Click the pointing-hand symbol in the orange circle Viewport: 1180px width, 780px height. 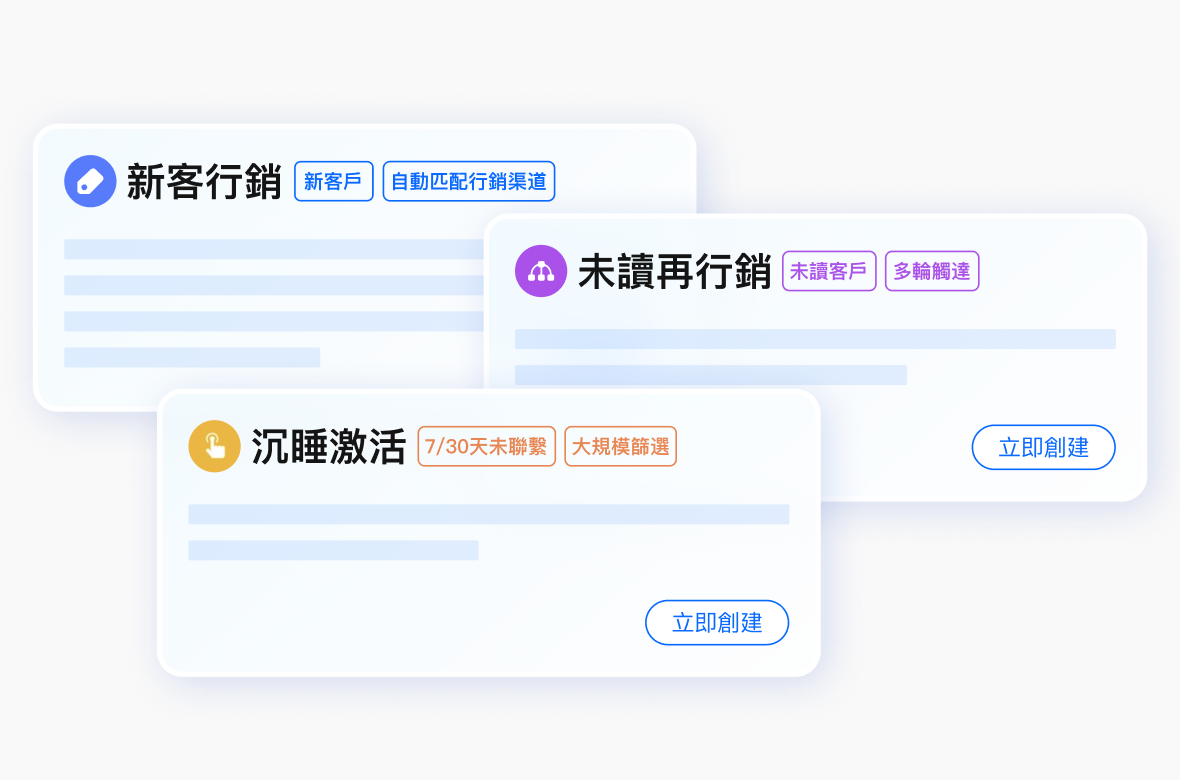(214, 445)
